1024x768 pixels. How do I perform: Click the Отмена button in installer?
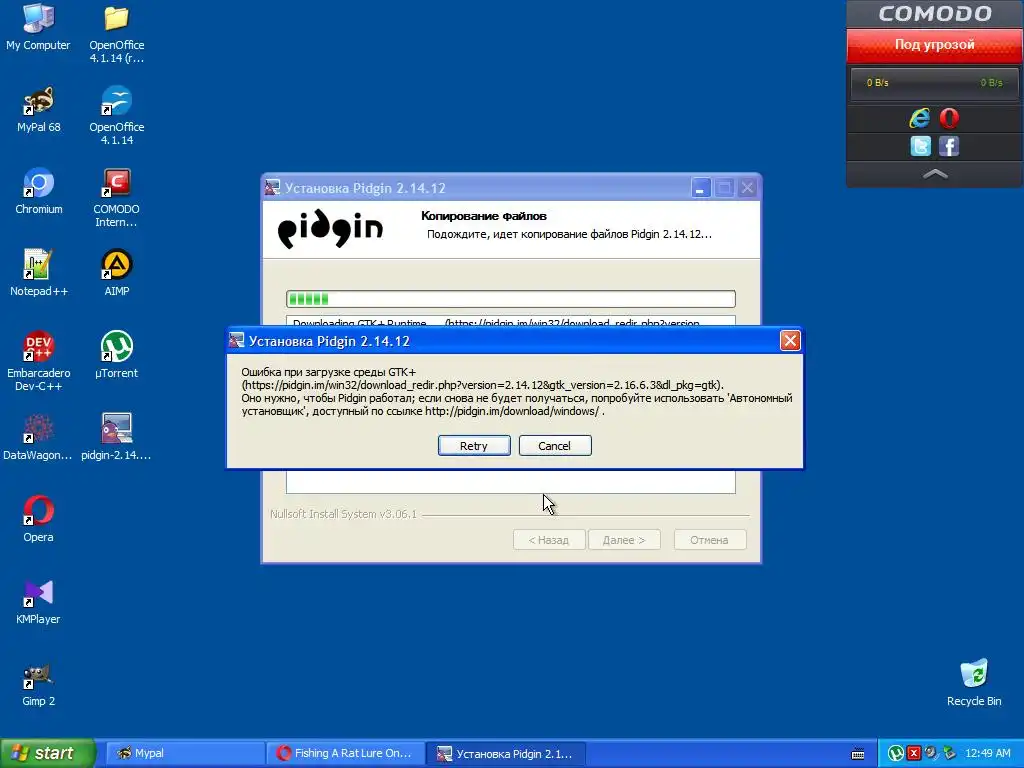tap(709, 540)
